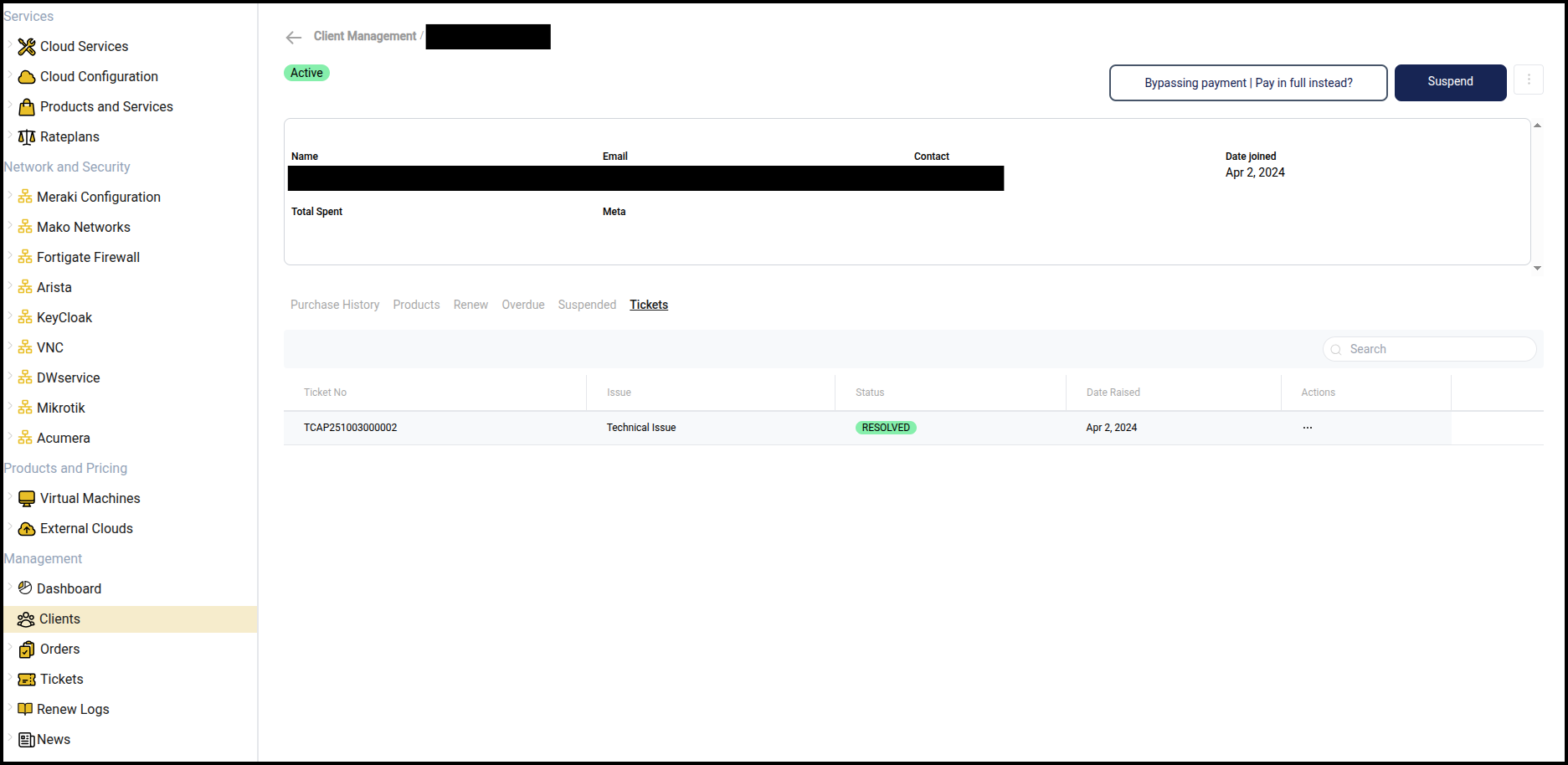Click the Virtual Machines monitor icon
Screen dimensions: 1568x765
27,499
